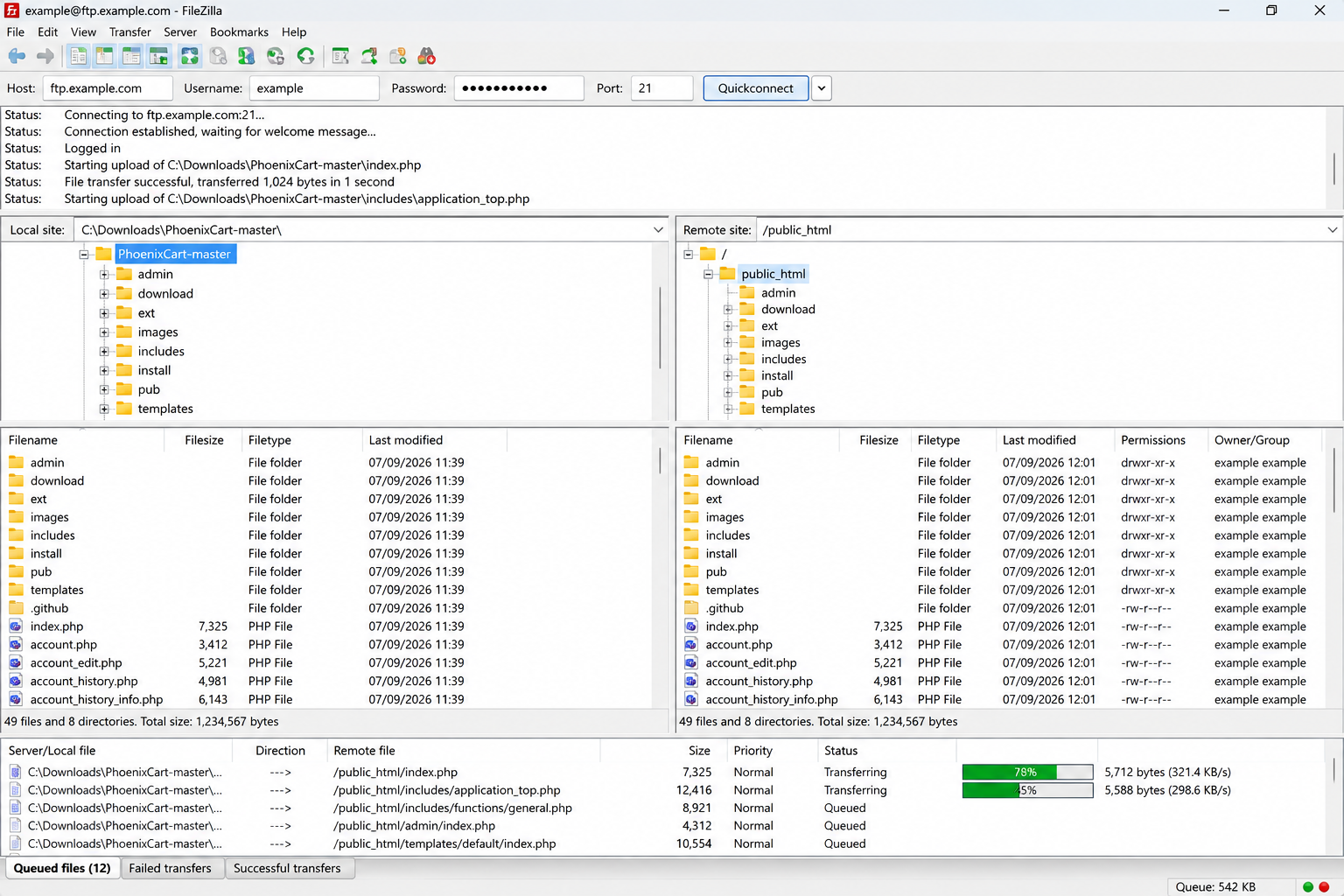The image size is (1344, 896).
Task: Click the blue back arrow toolbar icon
Action: point(17,57)
